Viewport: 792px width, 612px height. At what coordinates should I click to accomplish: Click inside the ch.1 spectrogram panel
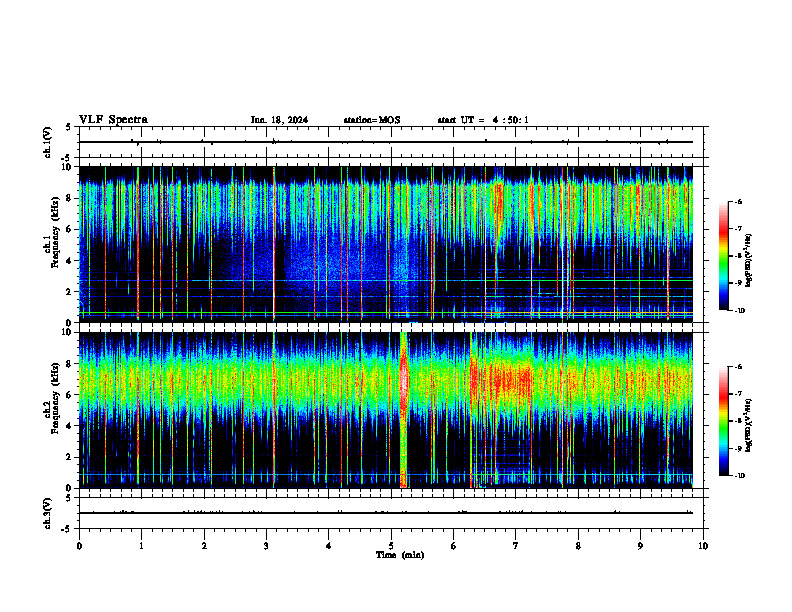coord(386,244)
